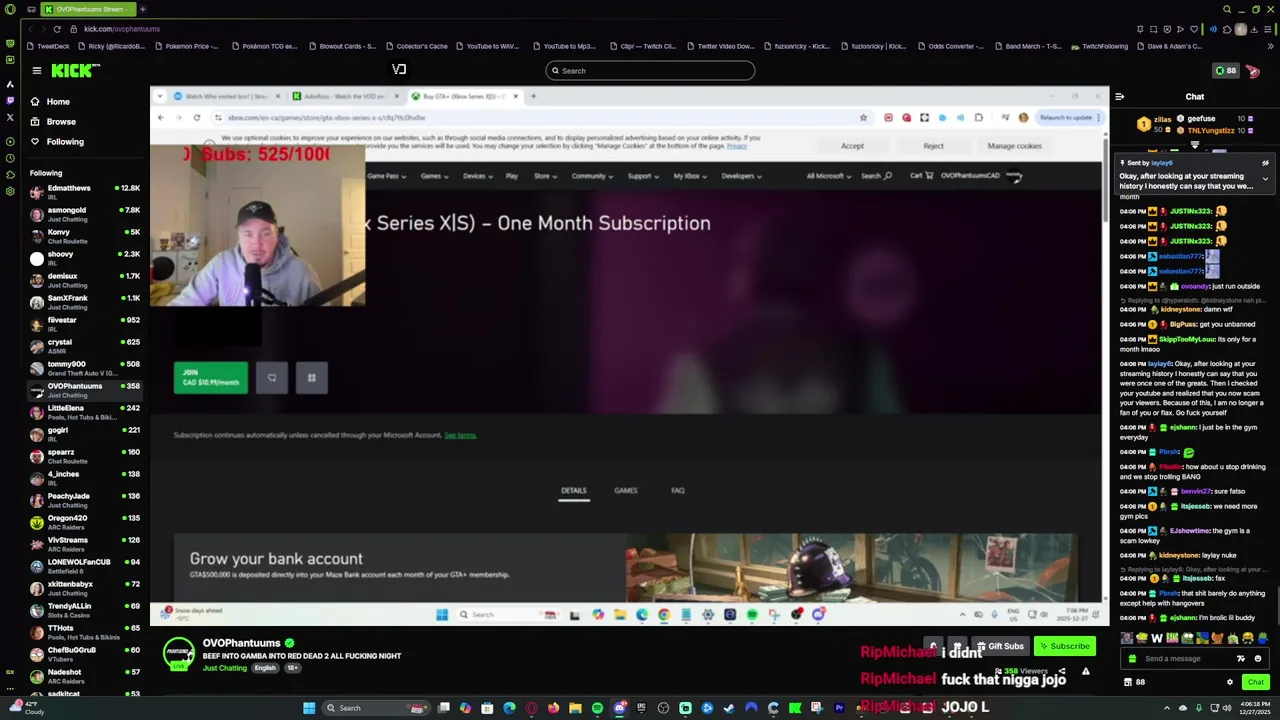The image size is (1280, 720).
Task: Open the Windows Start menu
Action: (x=309, y=708)
